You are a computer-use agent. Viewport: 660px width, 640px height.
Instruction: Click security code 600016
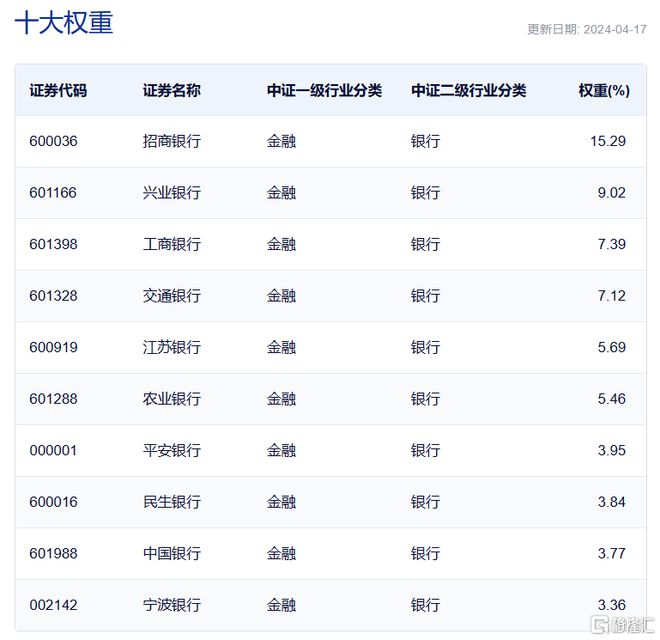53,502
